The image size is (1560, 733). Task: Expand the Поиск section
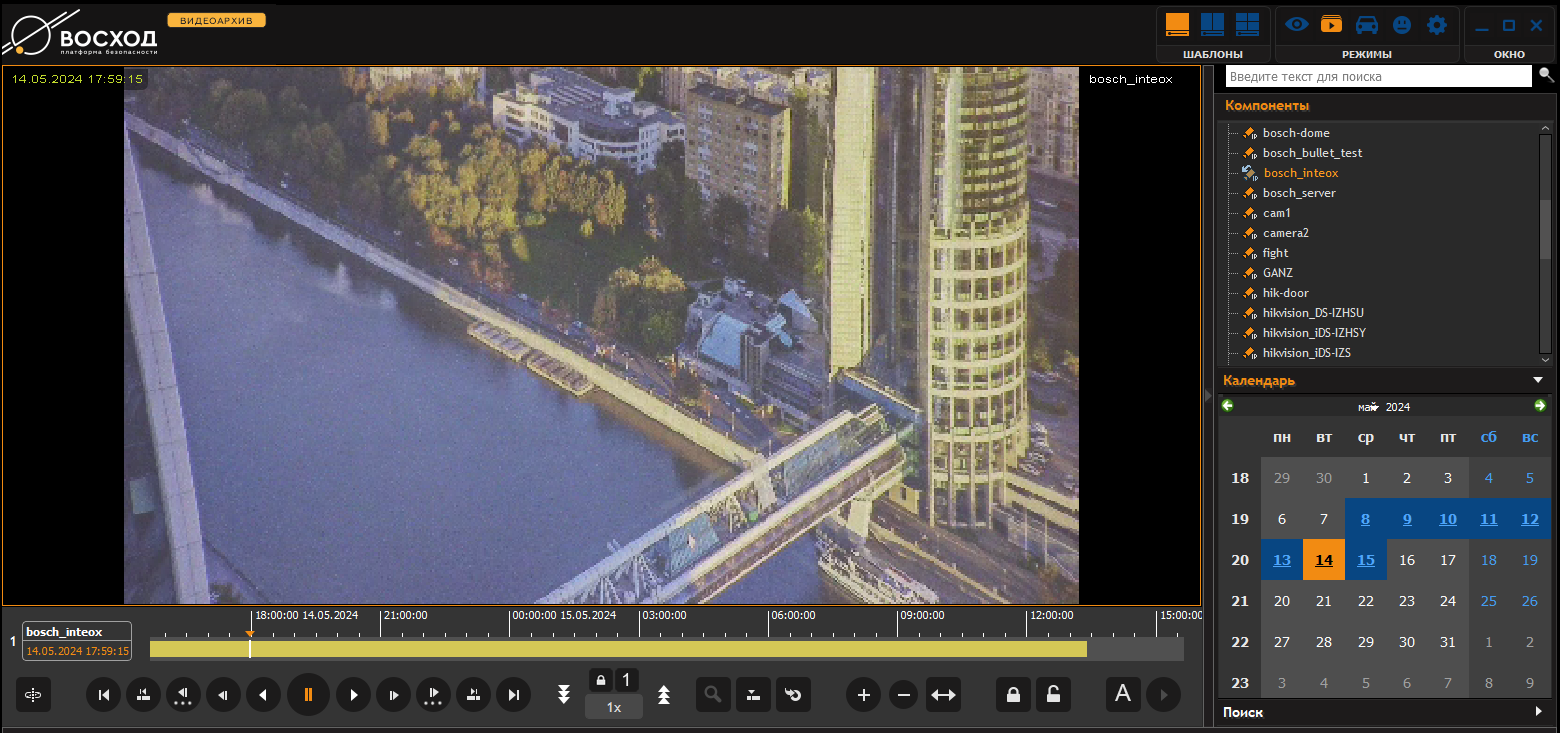1538,712
